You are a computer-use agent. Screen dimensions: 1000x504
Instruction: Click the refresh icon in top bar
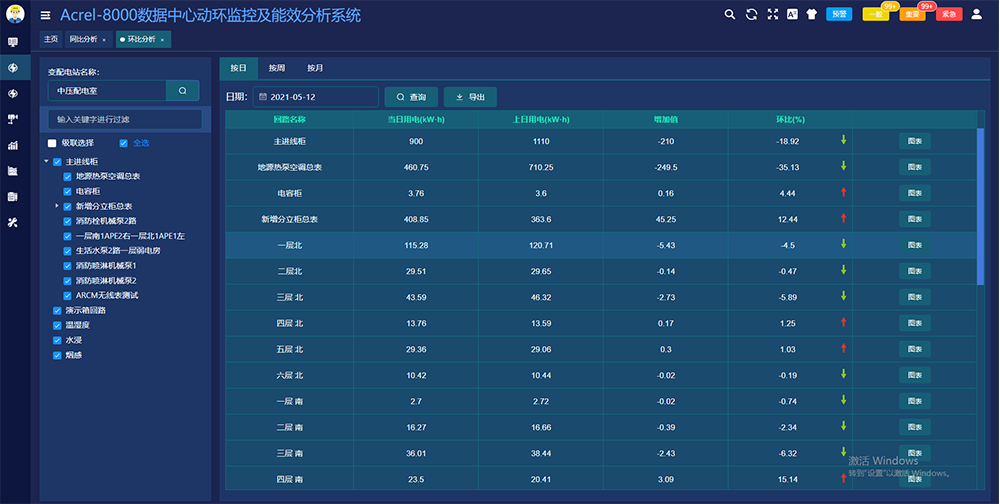click(x=751, y=14)
